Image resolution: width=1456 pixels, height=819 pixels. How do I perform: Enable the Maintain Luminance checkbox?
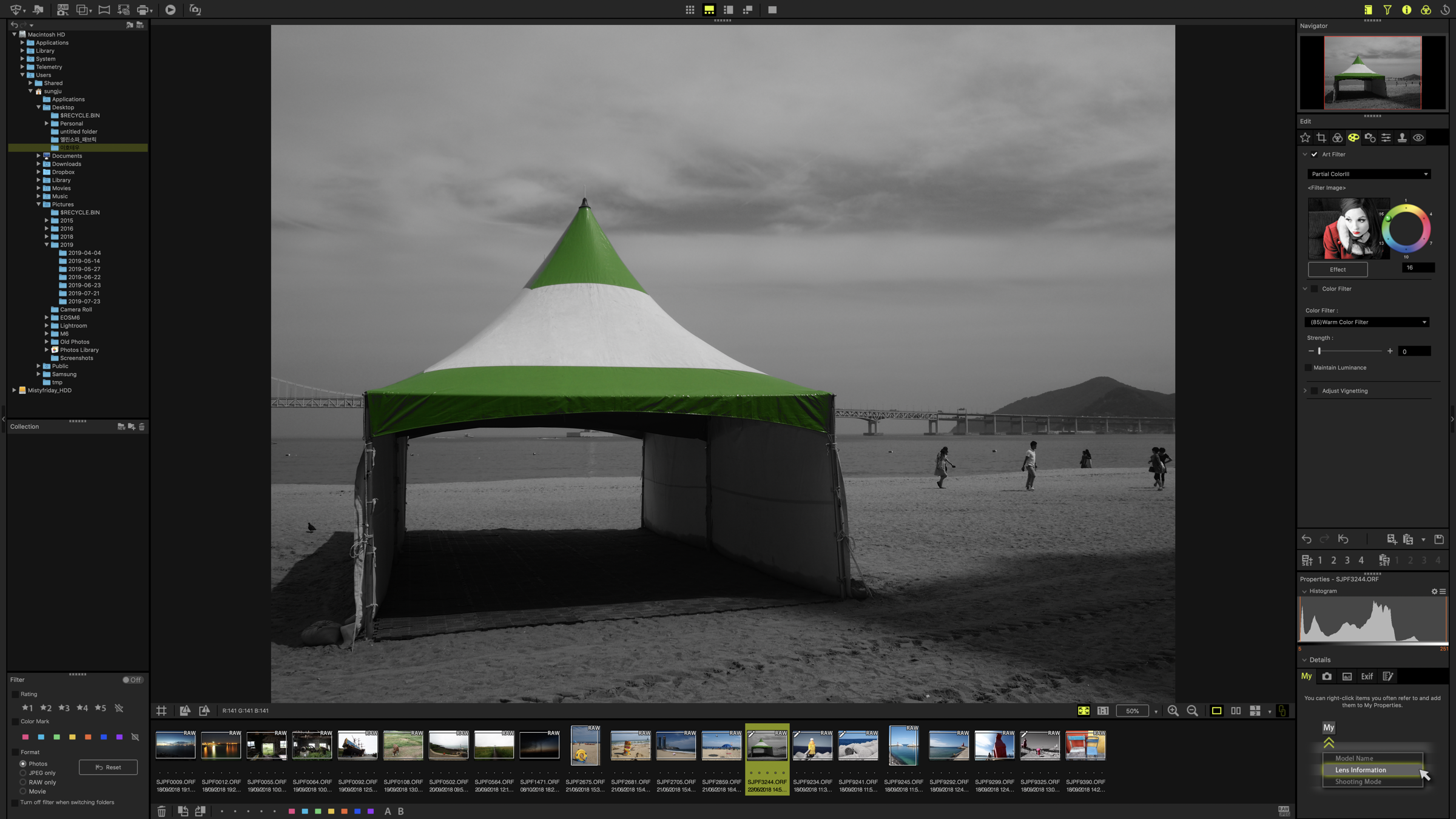coord(1308,368)
